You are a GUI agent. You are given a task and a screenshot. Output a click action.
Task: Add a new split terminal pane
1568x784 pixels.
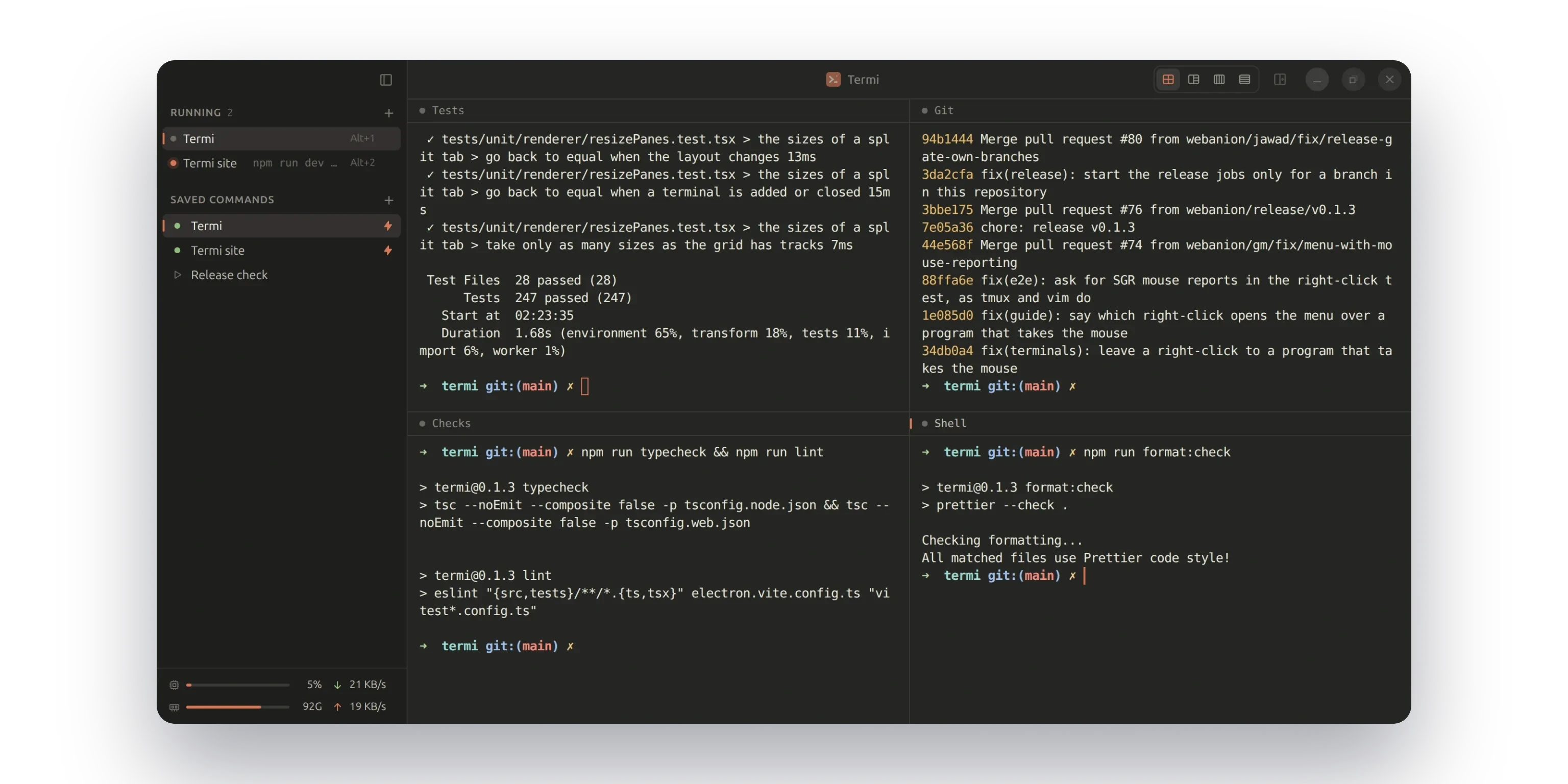coord(1280,79)
